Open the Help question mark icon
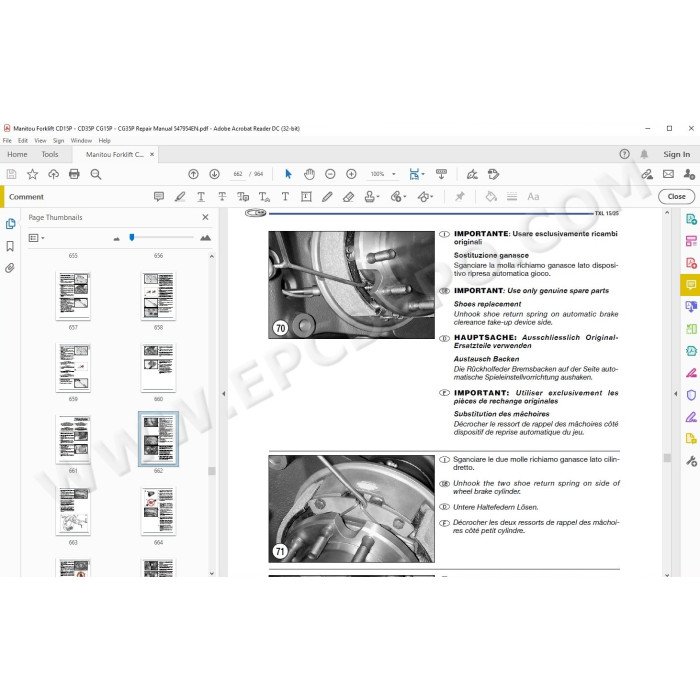This screenshot has height=700, width=700. point(625,154)
